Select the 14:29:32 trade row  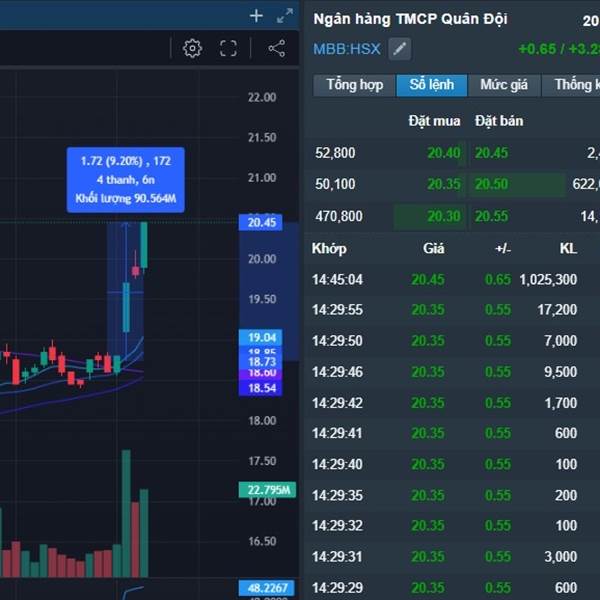[452, 526]
